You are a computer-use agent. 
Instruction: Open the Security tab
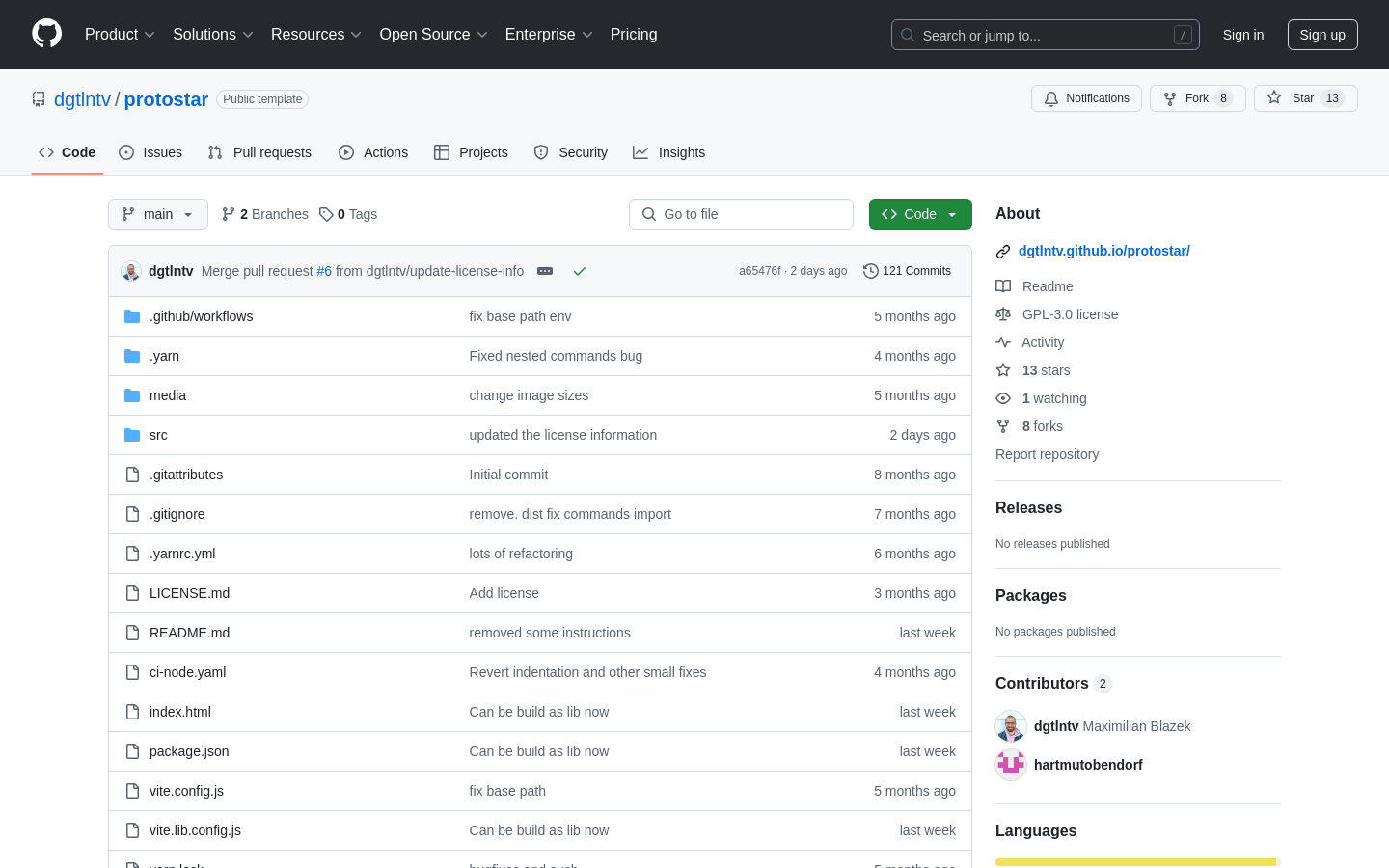coord(571,152)
